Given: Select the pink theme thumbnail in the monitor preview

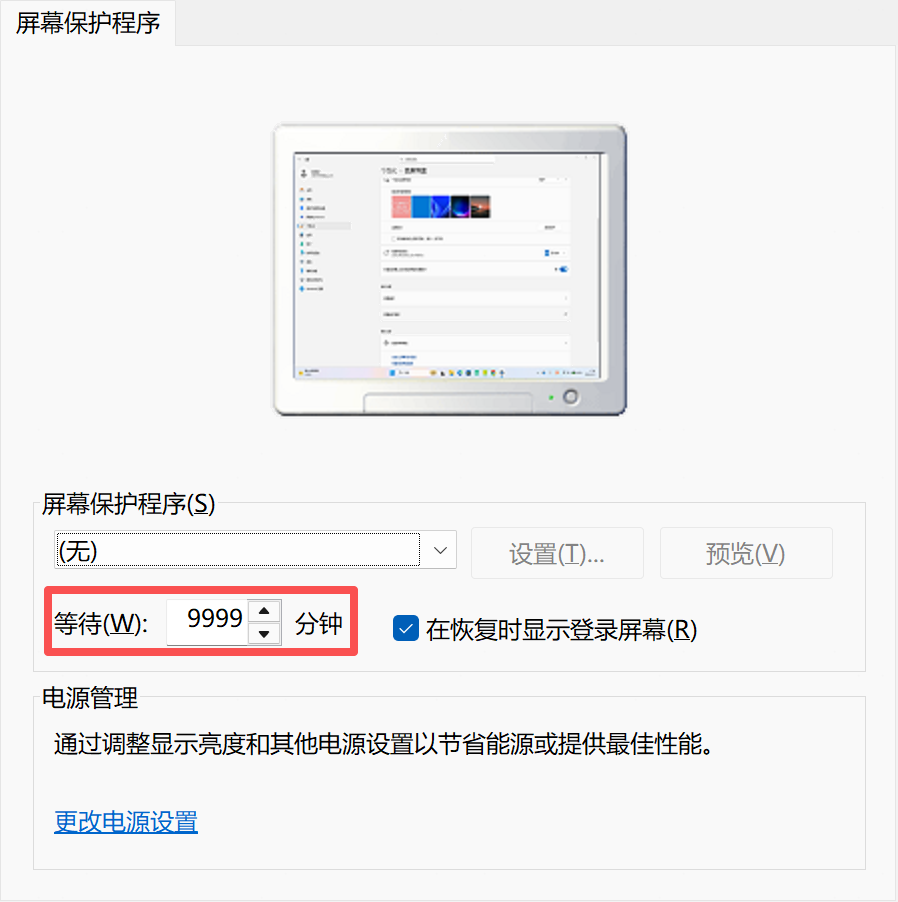Looking at the screenshot, I should [401, 206].
